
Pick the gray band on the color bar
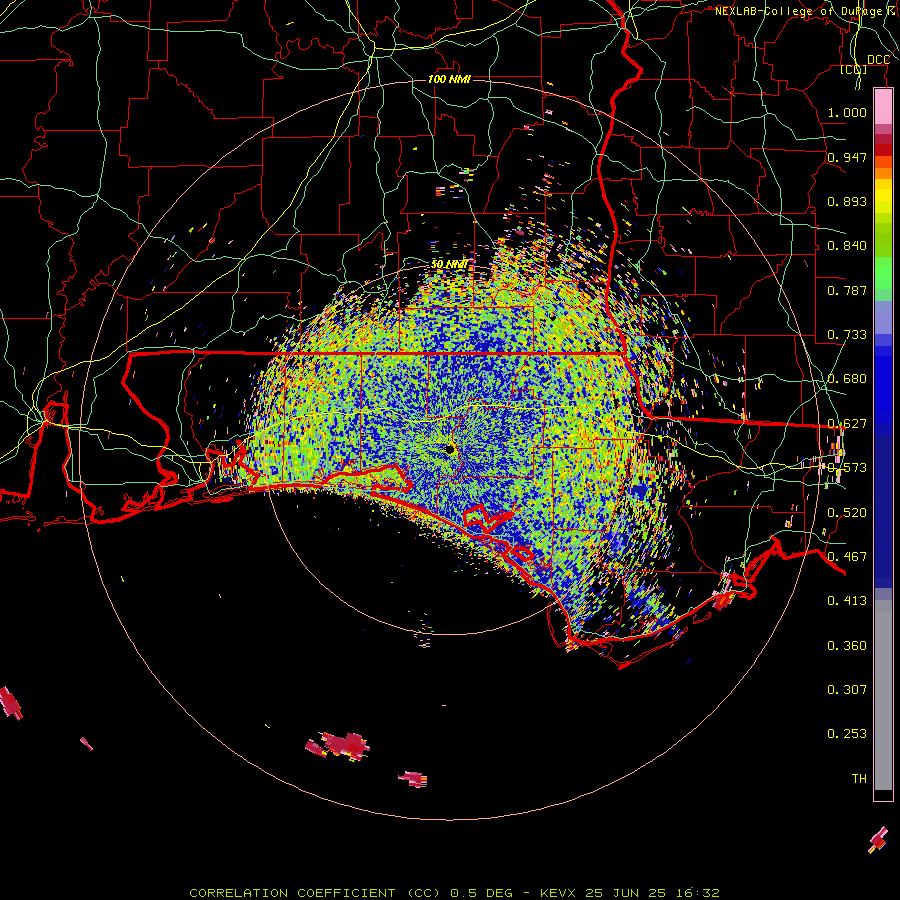(x=883, y=695)
